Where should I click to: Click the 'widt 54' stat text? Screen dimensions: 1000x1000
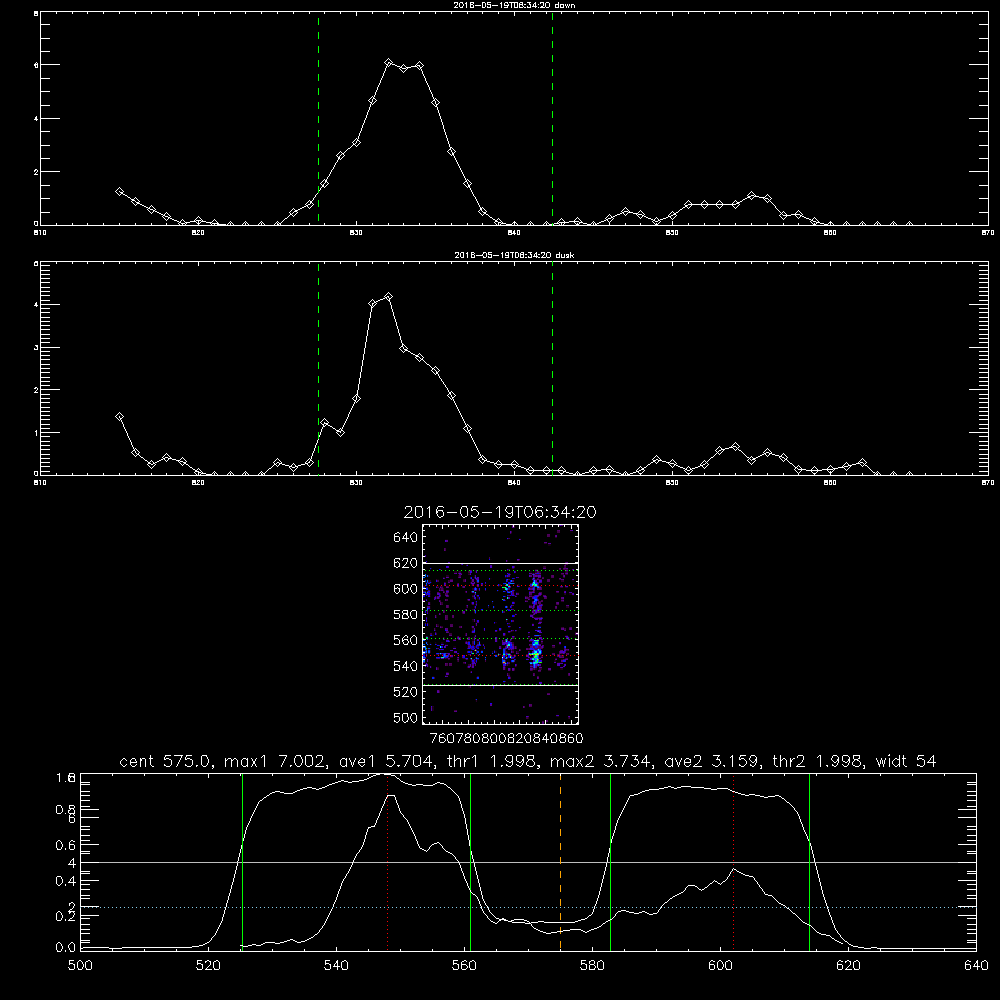906,761
